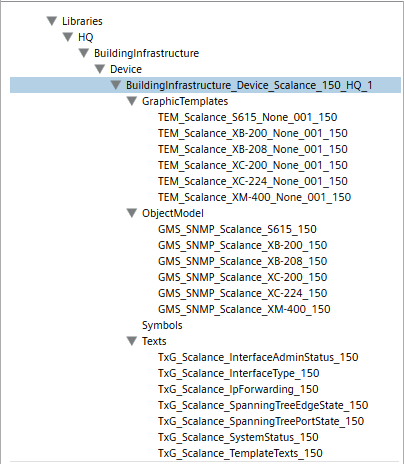The width and height of the screenshot is (404, 464).
Task: Open TxG_Scalance_IpForwarding_150 text group
Action: (238, 389)
